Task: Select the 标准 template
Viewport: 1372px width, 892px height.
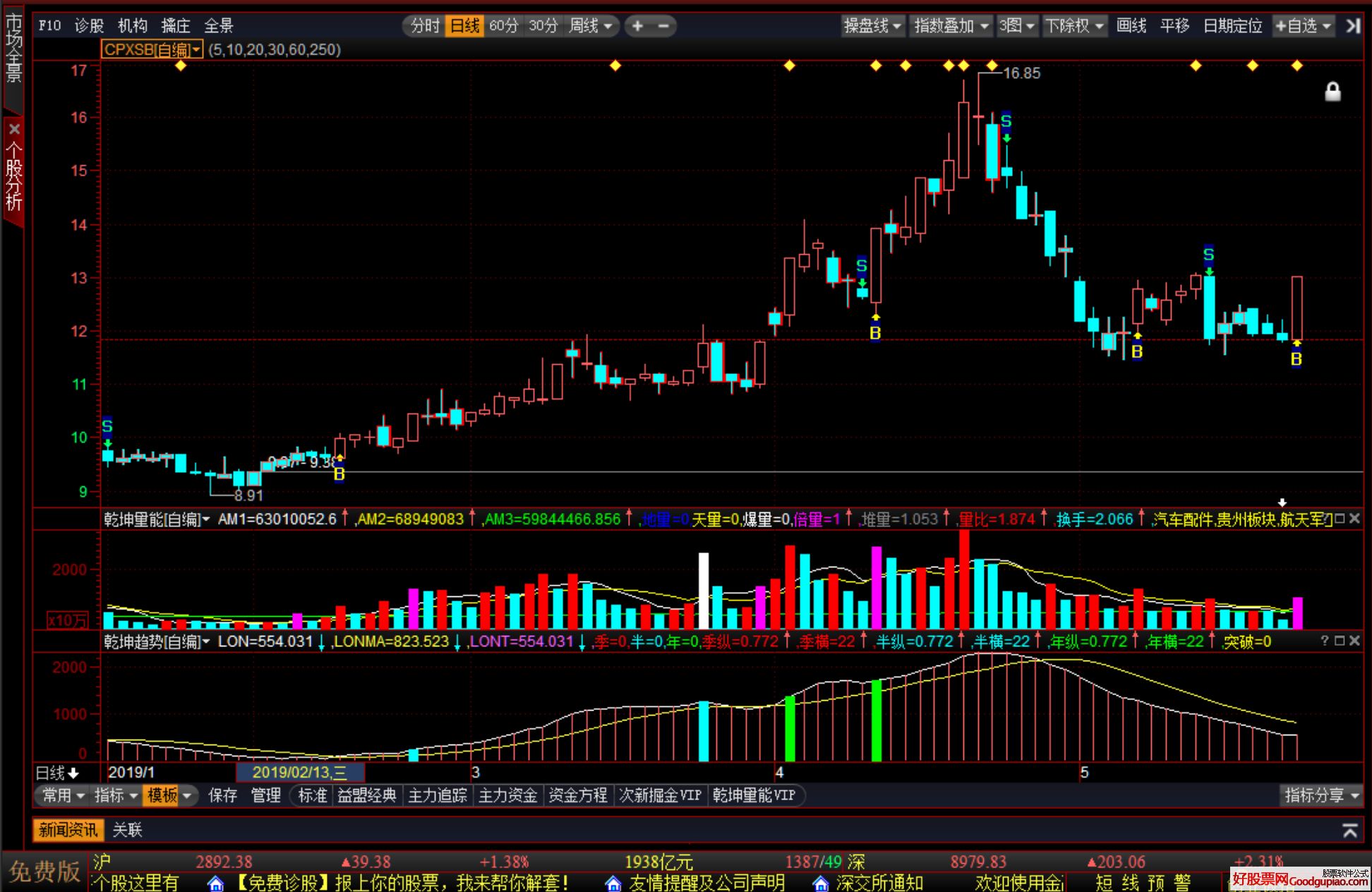Action: [313, 795]
